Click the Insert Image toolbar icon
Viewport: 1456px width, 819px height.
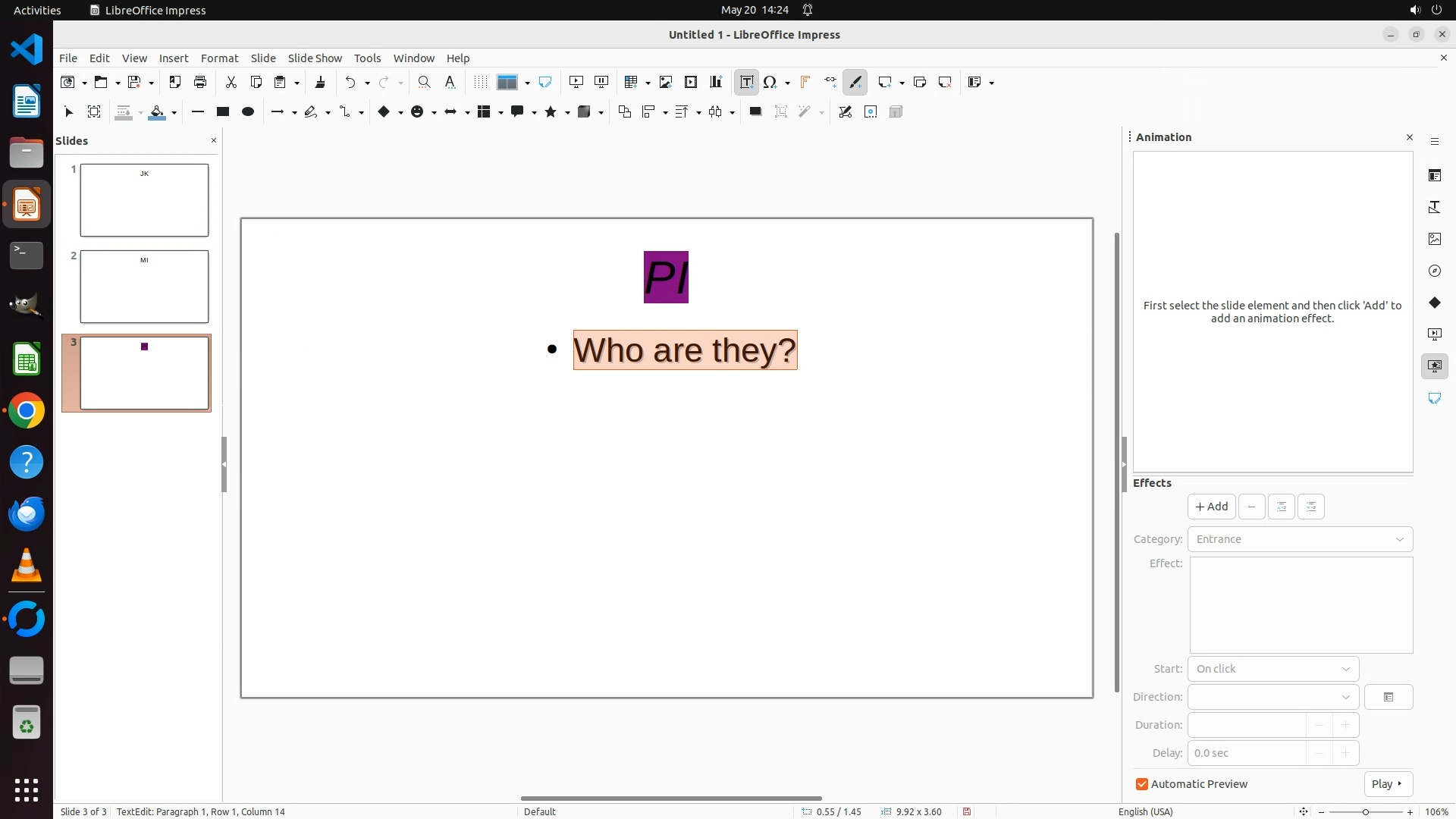[x=666, y=83]
